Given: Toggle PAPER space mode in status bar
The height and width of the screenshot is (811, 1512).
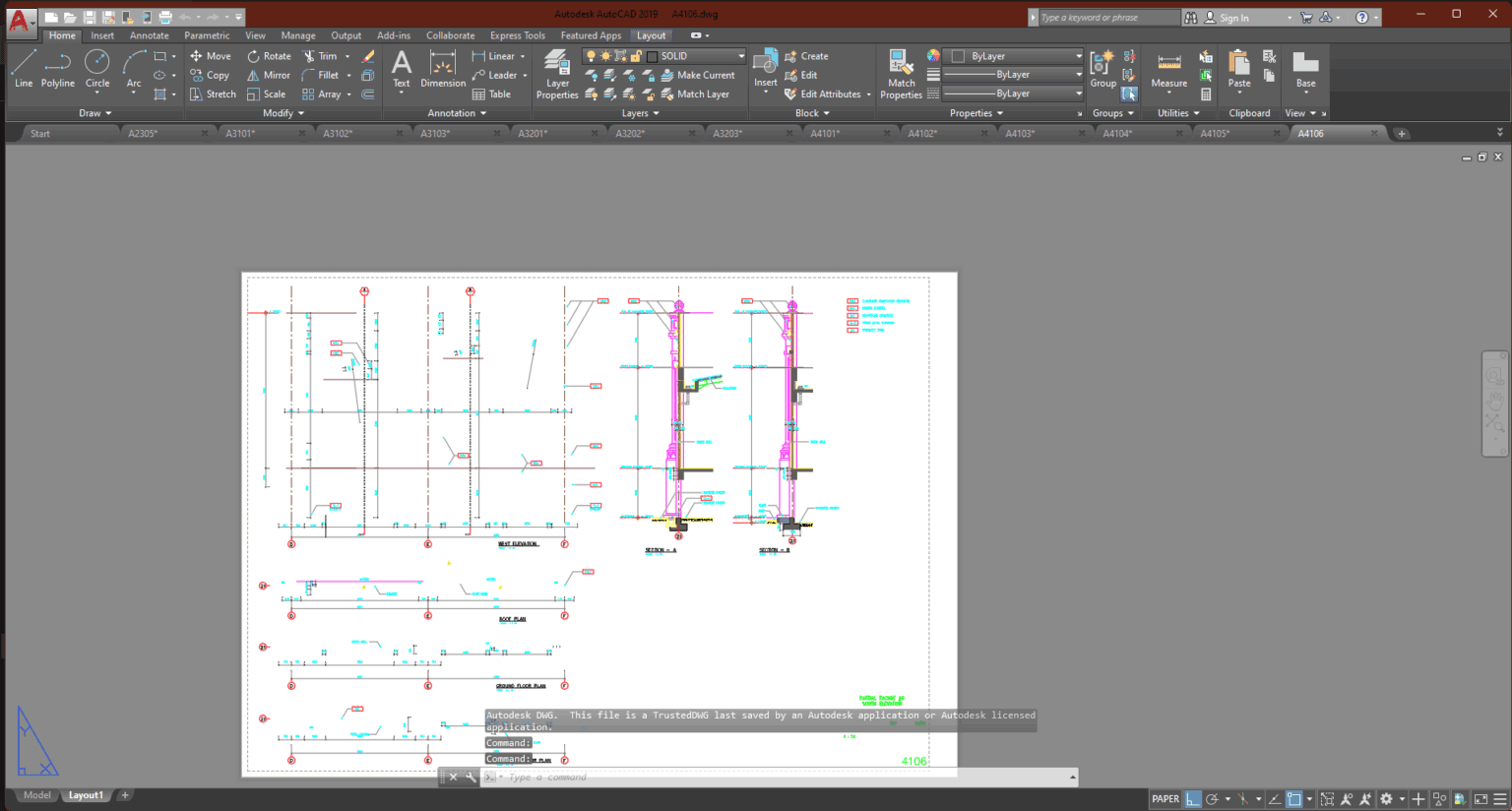Looking at the screenshot, I should pyautogui.click(x=1165, y=798).
